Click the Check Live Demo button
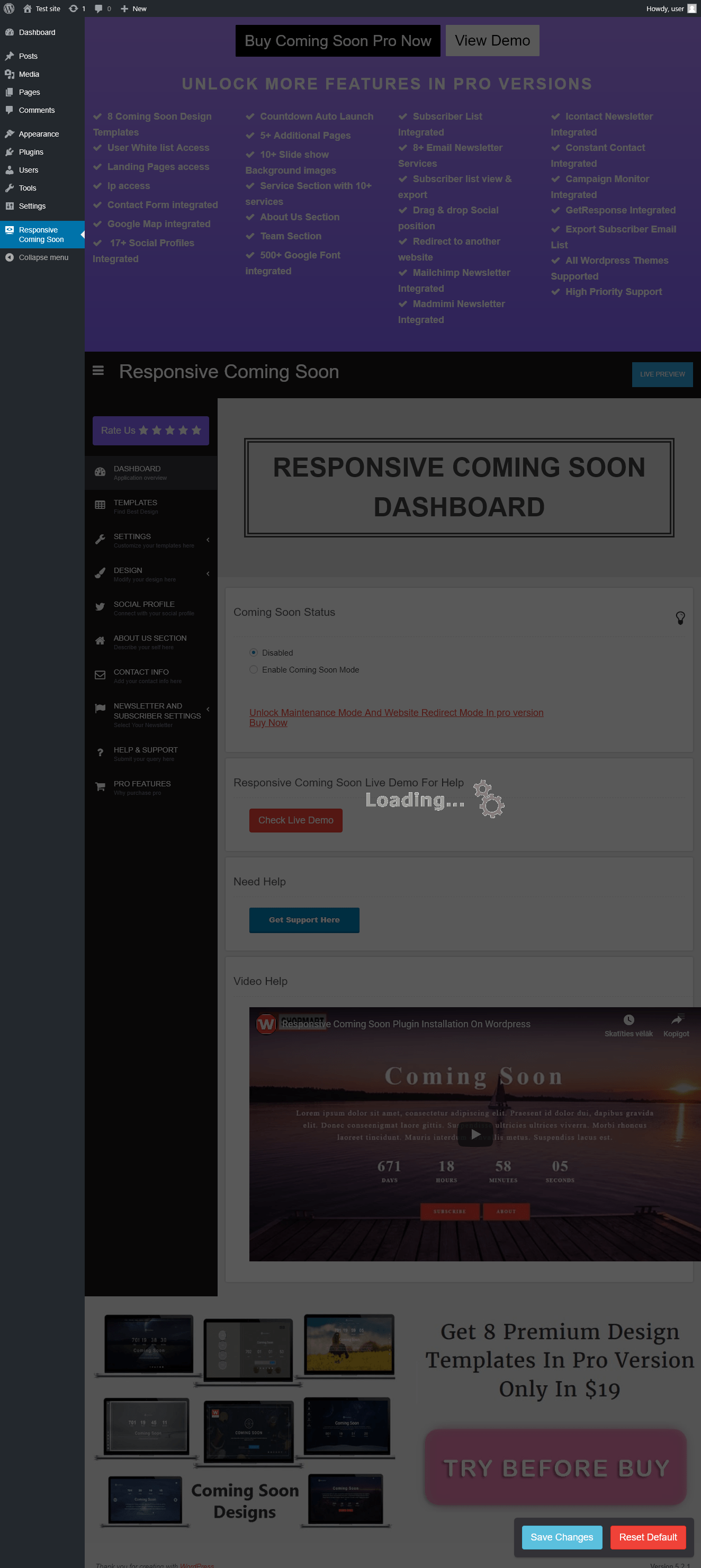The height and width of the screenshot is (1568, 701). 296,820
